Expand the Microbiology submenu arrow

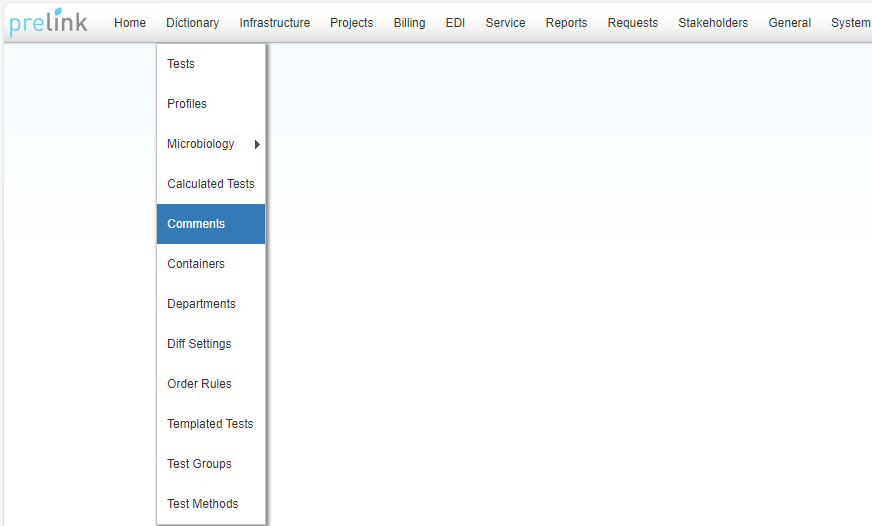coord(257,144)
